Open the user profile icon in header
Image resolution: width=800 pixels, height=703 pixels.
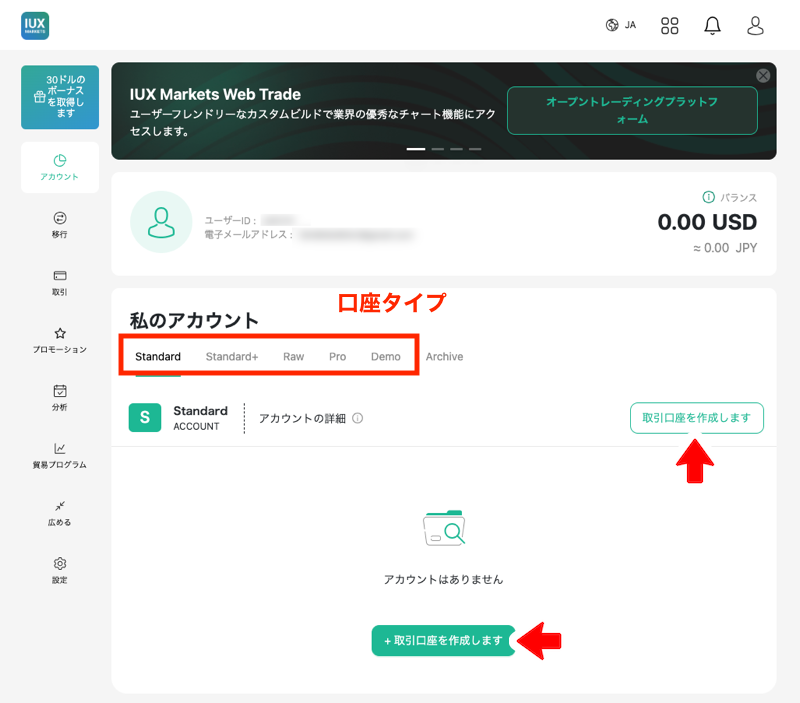755,26
